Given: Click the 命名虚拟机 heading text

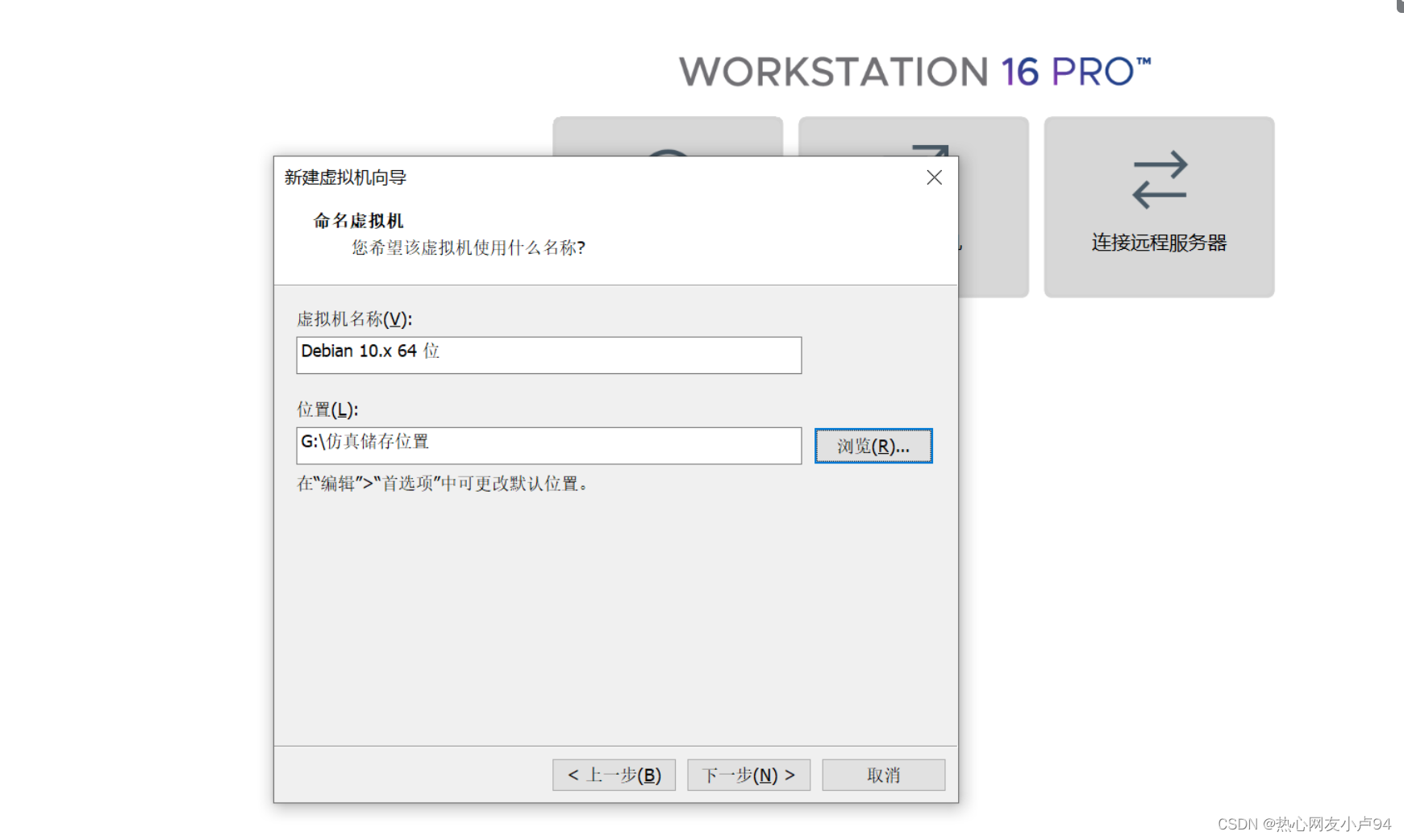Looking at the screenshot, I should tap(359, 221).
